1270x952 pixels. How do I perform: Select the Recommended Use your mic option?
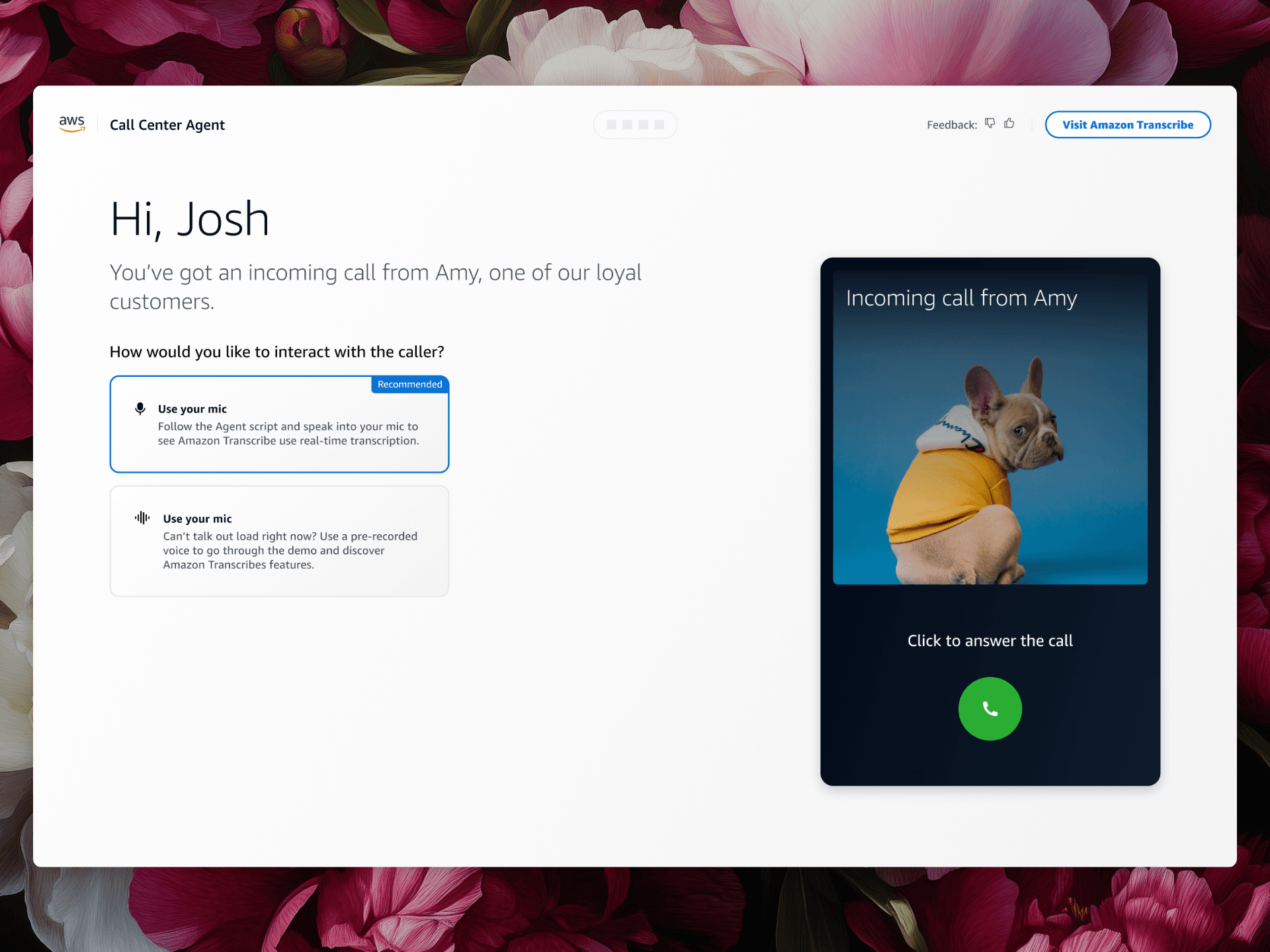279,424
